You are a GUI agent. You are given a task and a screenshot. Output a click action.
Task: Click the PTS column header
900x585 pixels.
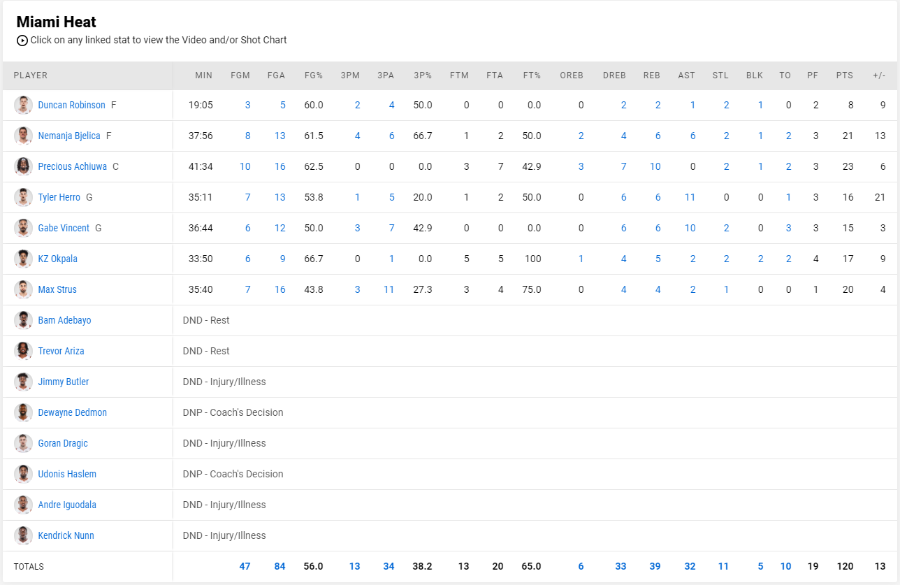point(844,76)
